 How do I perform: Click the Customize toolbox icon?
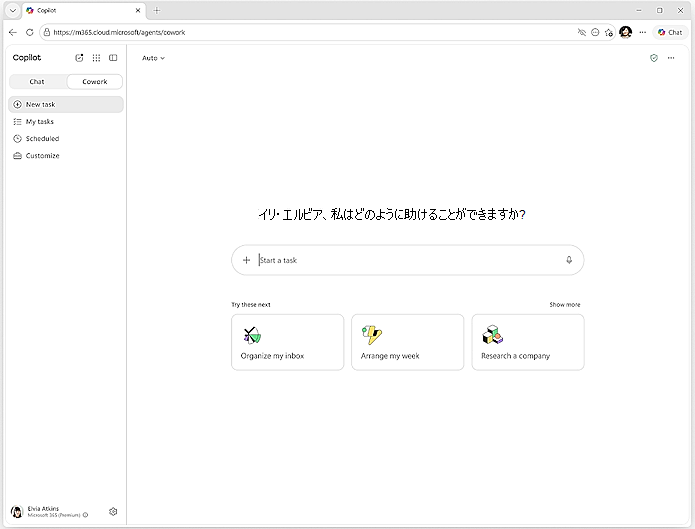17,156
